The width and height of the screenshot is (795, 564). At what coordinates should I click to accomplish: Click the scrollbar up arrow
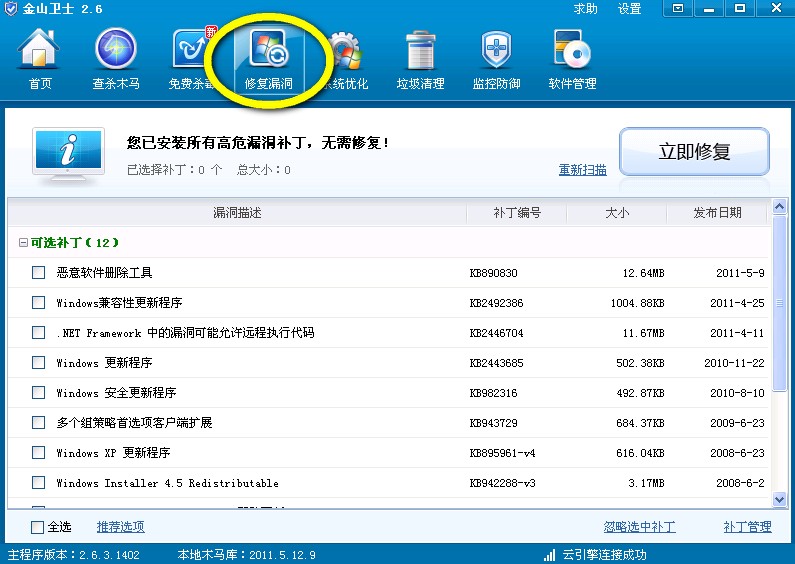coord(779,206)
